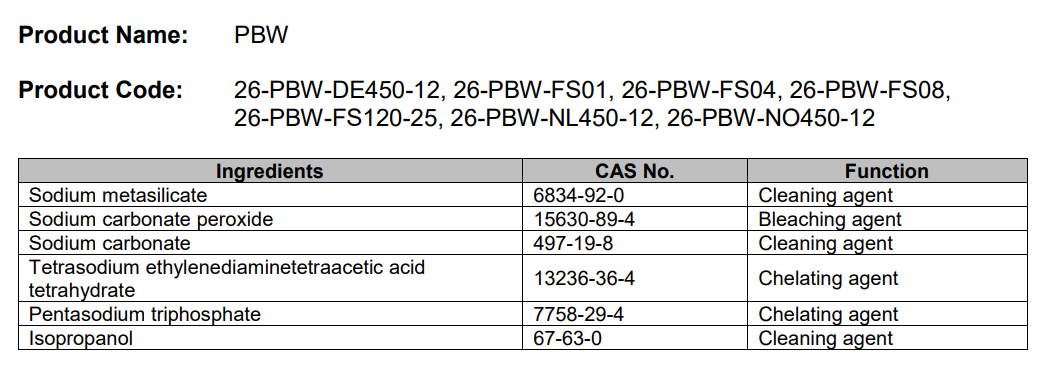The height and width of the screenshot is (365, 1054).
Task: Select the Sodium metasilicate cell
Action: pyautogui.click(x=270, y=195)
